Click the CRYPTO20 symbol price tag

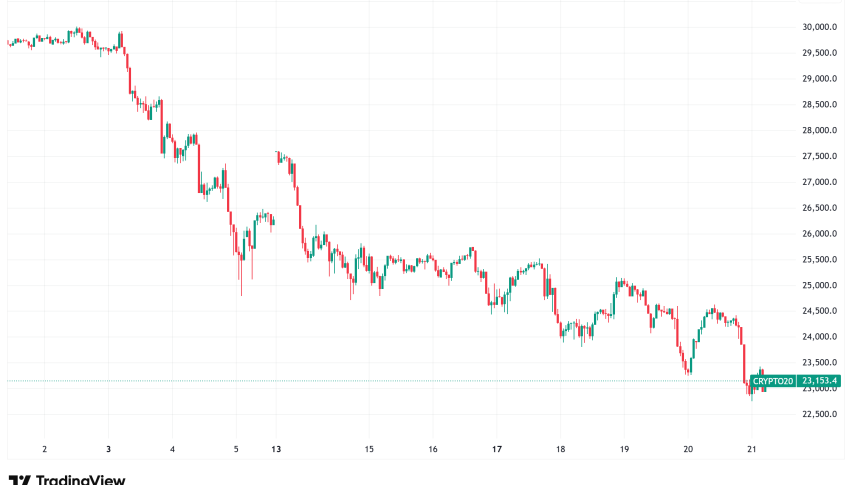pyautogui.click(x=773, y=381)
